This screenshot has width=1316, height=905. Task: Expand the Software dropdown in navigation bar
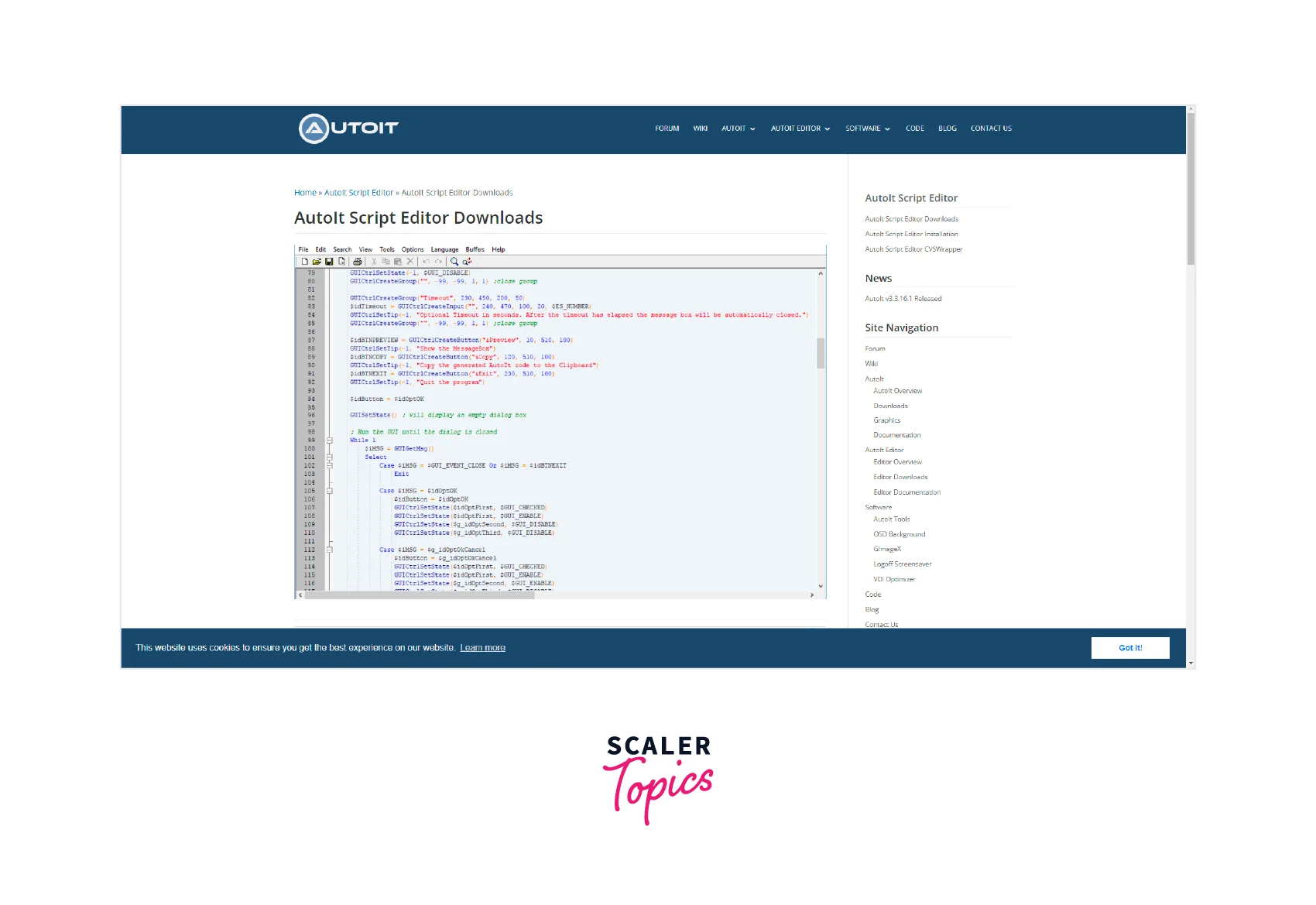[x=867, y=129]
